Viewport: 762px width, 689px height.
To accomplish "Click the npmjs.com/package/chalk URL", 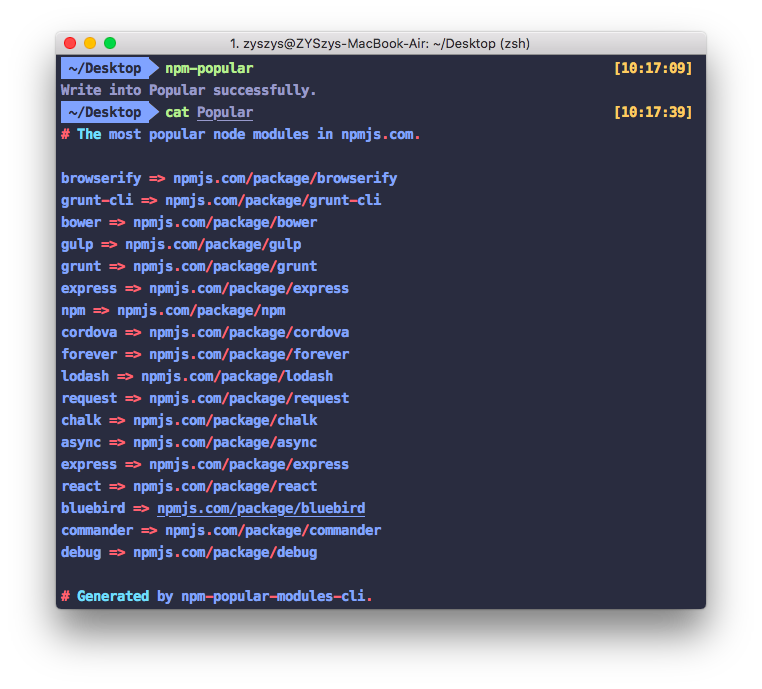I will tap(225, 420).
